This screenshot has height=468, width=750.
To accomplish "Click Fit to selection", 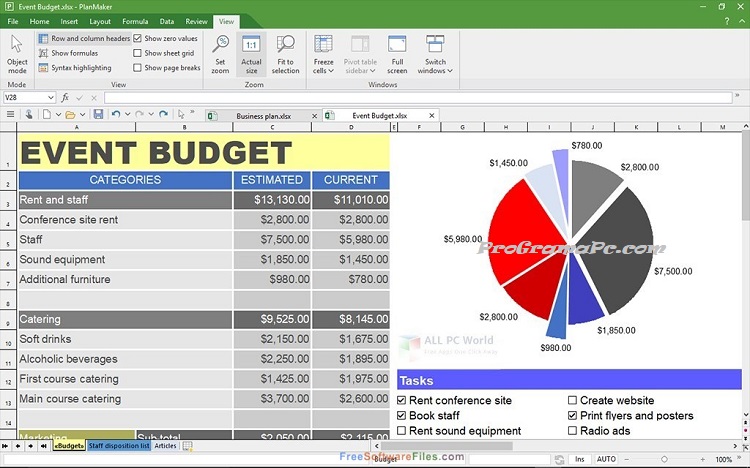I will (285, 51).
